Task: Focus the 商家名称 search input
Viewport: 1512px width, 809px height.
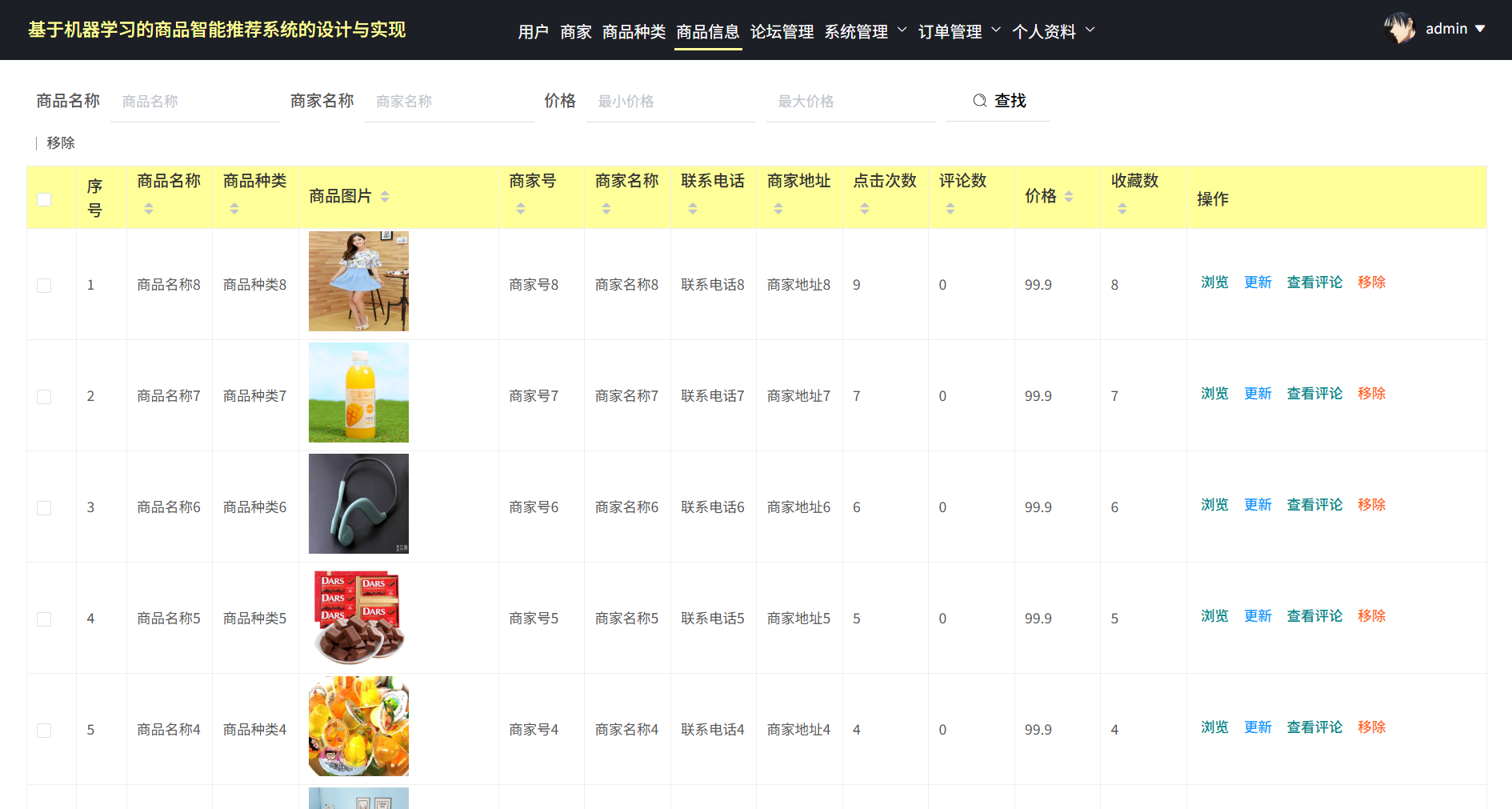Action: point(449,102)
